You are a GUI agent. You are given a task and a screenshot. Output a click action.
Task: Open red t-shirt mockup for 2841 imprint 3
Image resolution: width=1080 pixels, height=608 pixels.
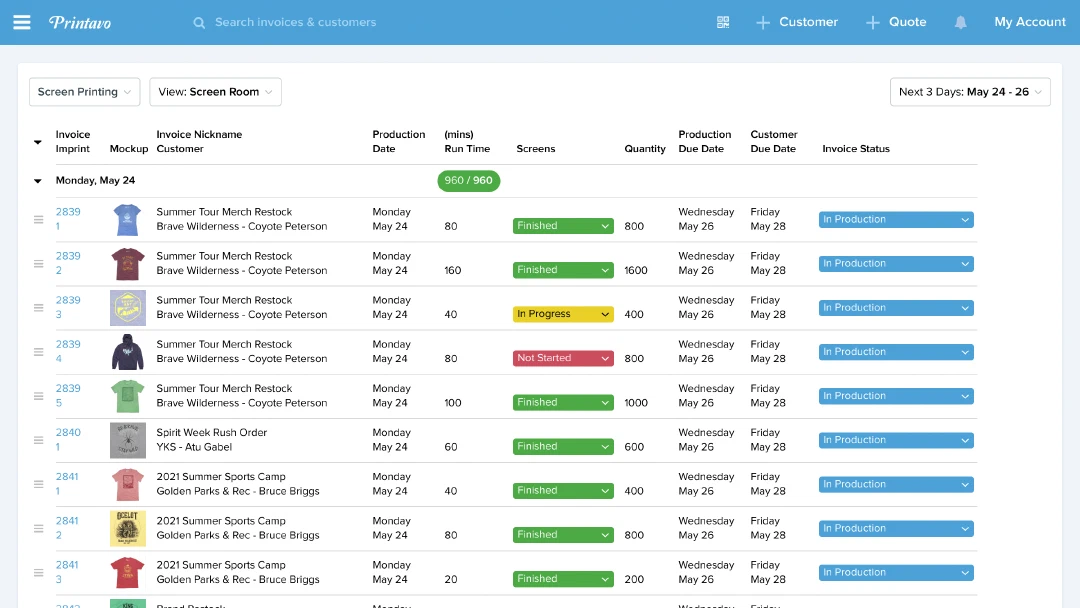click(x=127, y=572)
